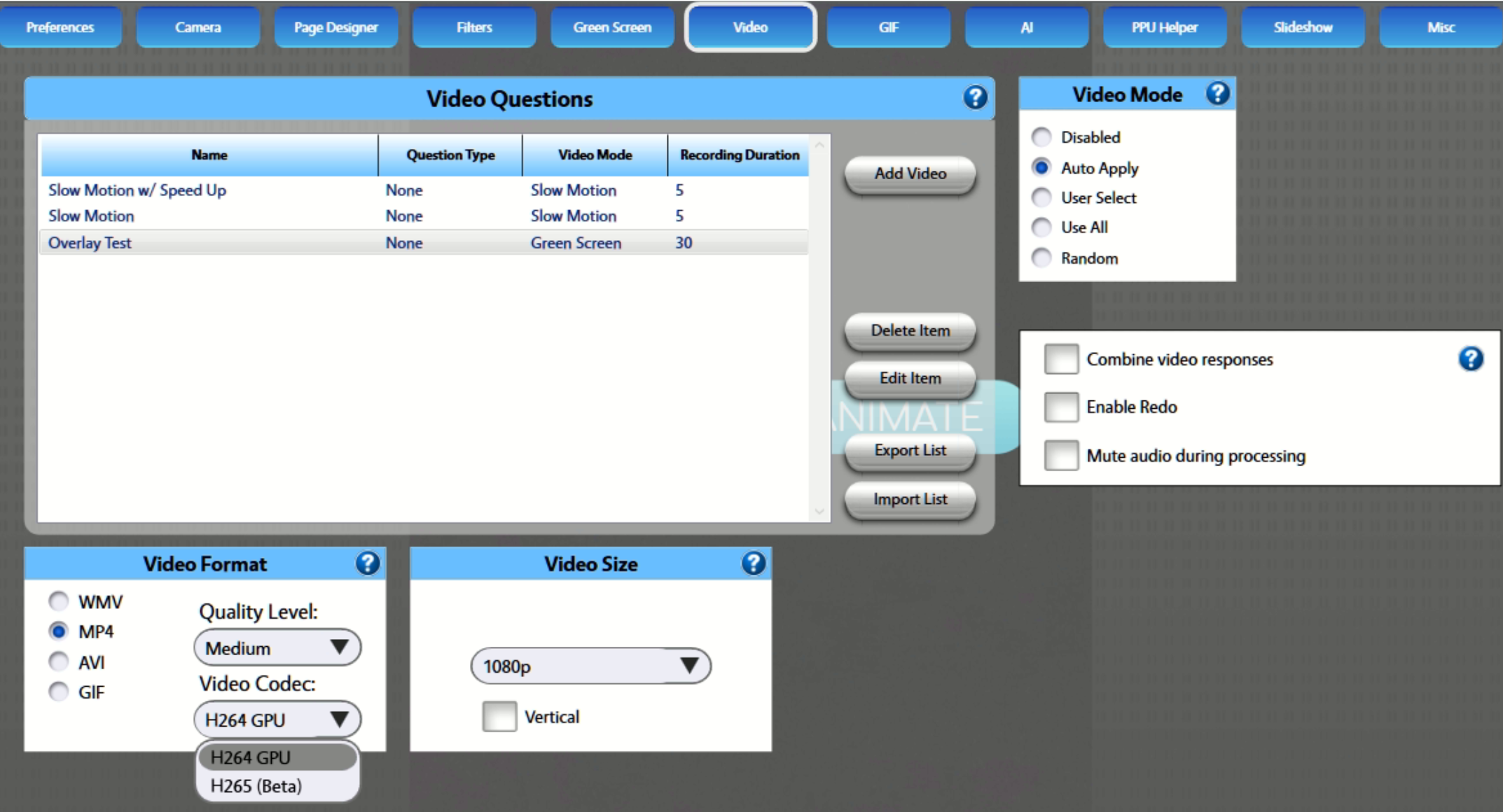The image size is (1503, 812).
Task: Click the Add Video button
Action: [x=910, y=174]
